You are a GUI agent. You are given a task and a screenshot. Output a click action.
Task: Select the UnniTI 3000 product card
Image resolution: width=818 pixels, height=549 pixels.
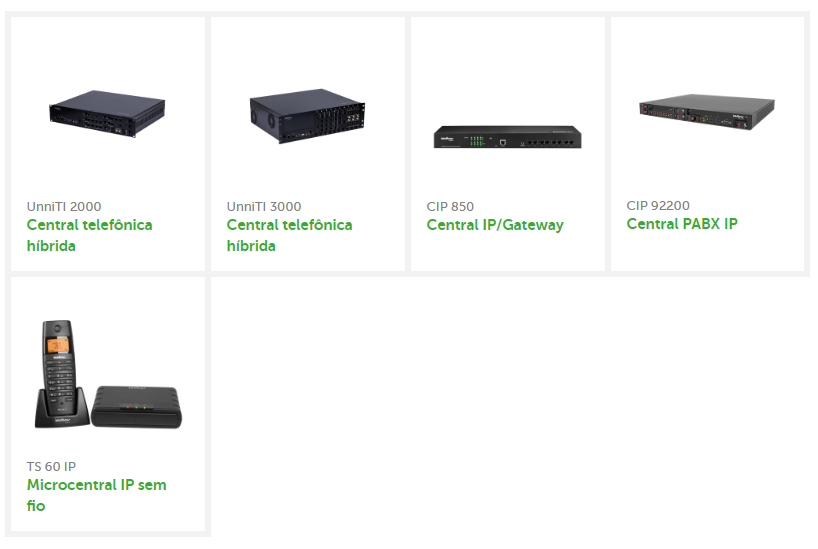308,144
